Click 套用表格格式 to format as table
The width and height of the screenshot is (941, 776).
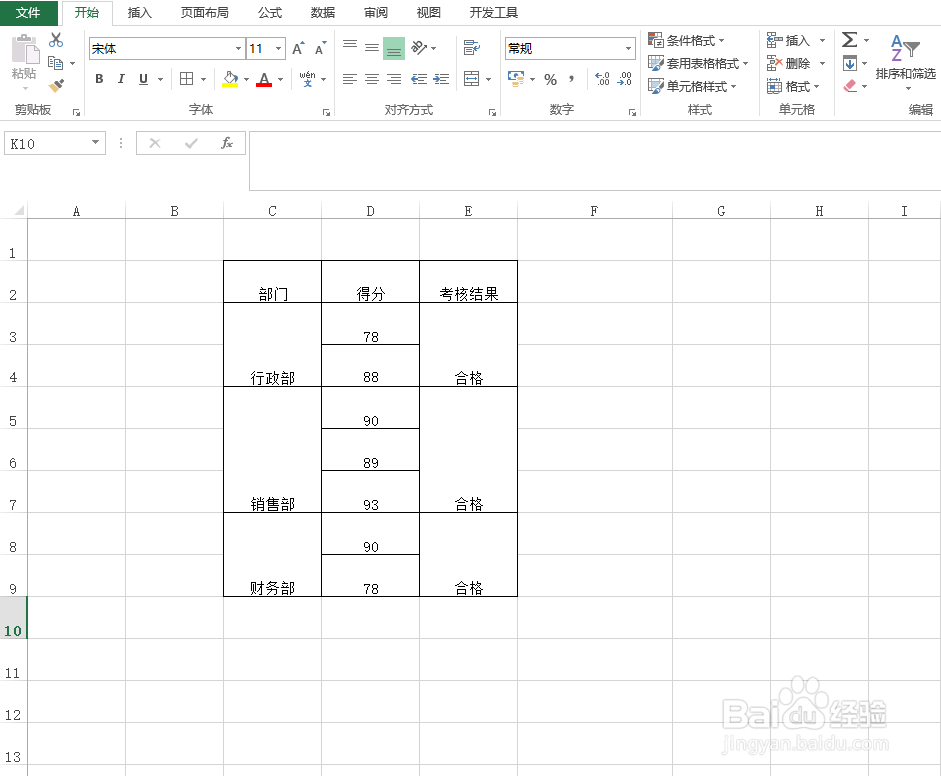[x=700, y=62]
